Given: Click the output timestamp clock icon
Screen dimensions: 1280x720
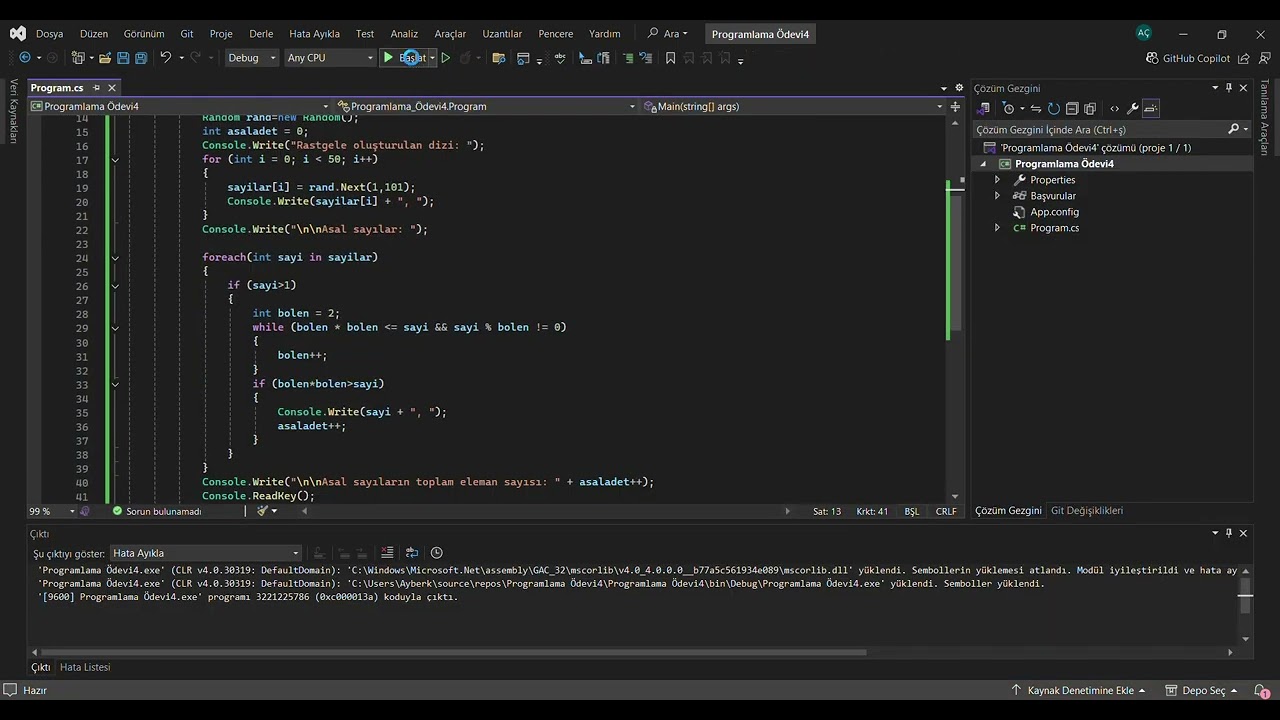Looking at the screenshot, I should [x=437, y=553].
